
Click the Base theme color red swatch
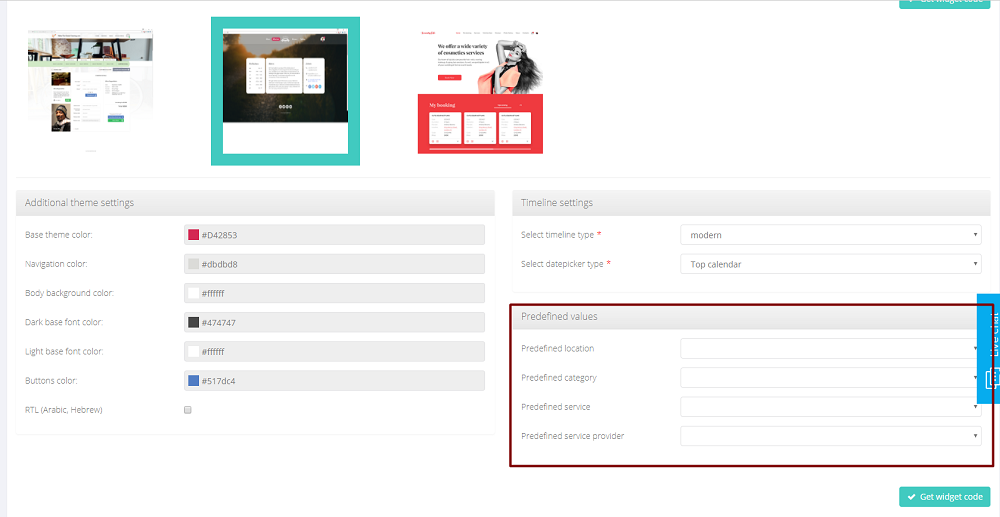[x=194, y=235]
